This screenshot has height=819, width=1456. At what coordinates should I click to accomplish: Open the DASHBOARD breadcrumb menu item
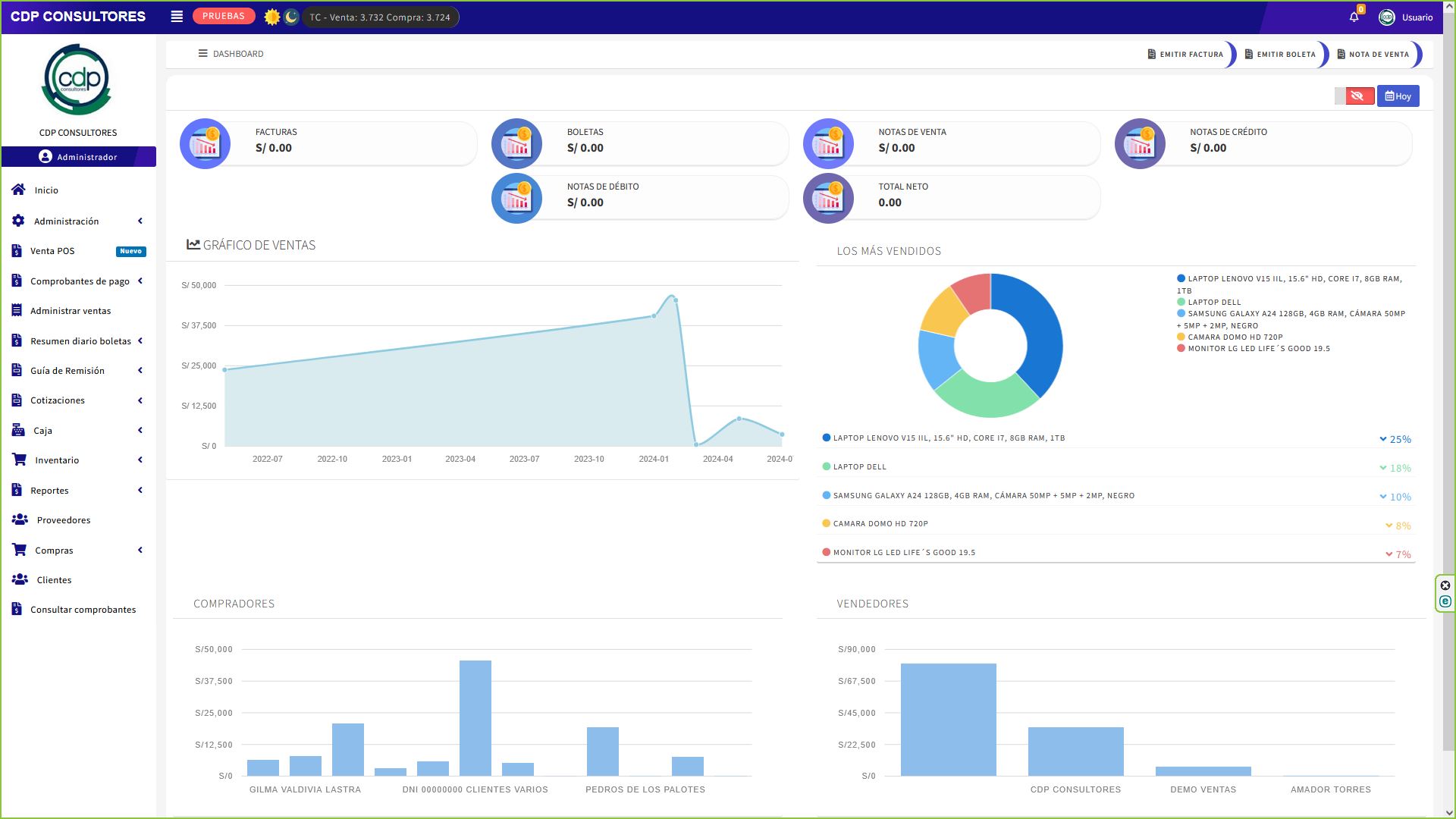point(230,54)
